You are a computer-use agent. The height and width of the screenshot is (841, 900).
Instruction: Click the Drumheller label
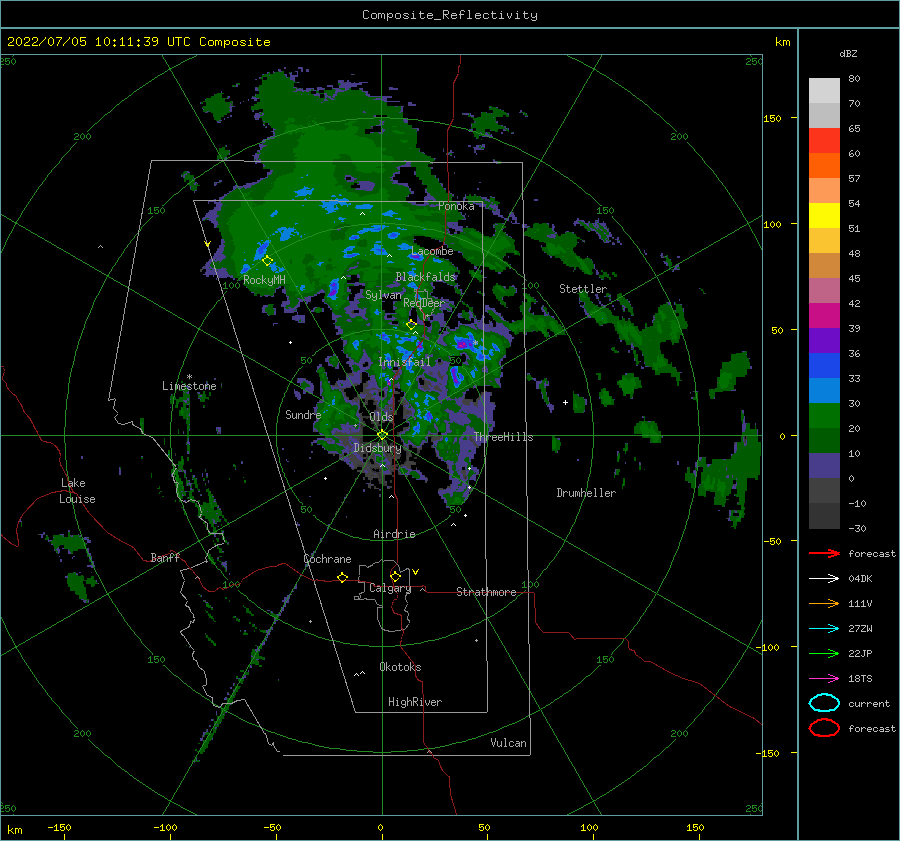tap(586, 493)
